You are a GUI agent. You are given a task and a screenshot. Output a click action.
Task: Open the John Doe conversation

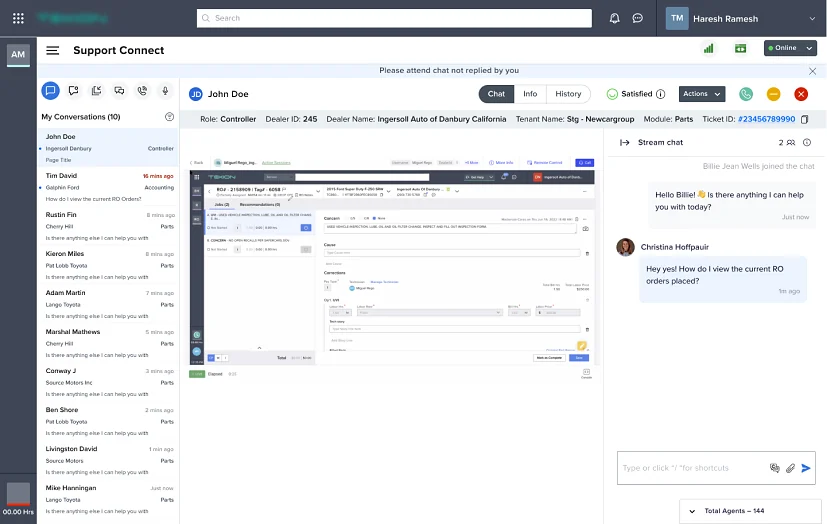pos(109,148)
